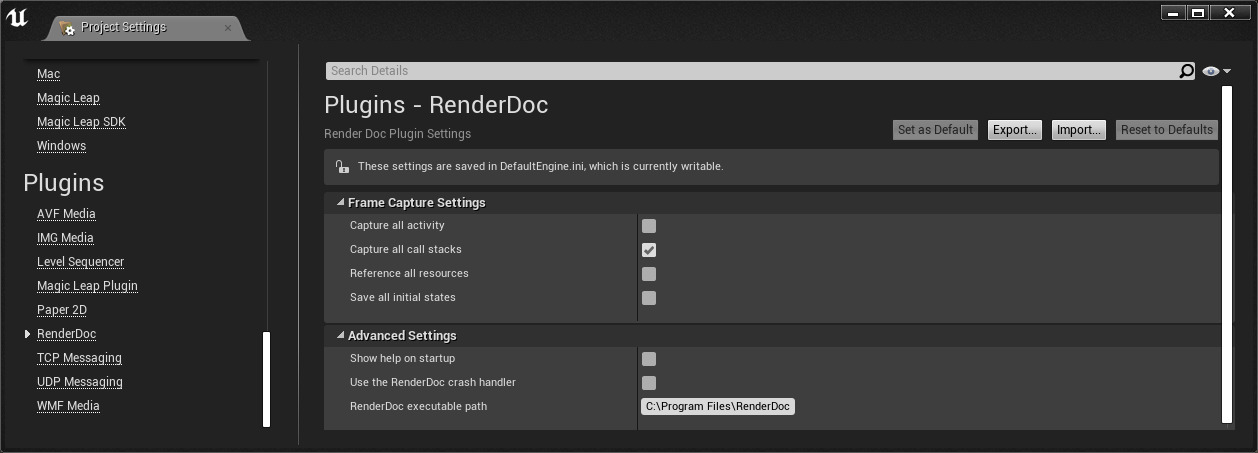This screenshot has width=1258, height=453.
Task: Open Magic Leap Plugin settings
Action: (87, 286)
